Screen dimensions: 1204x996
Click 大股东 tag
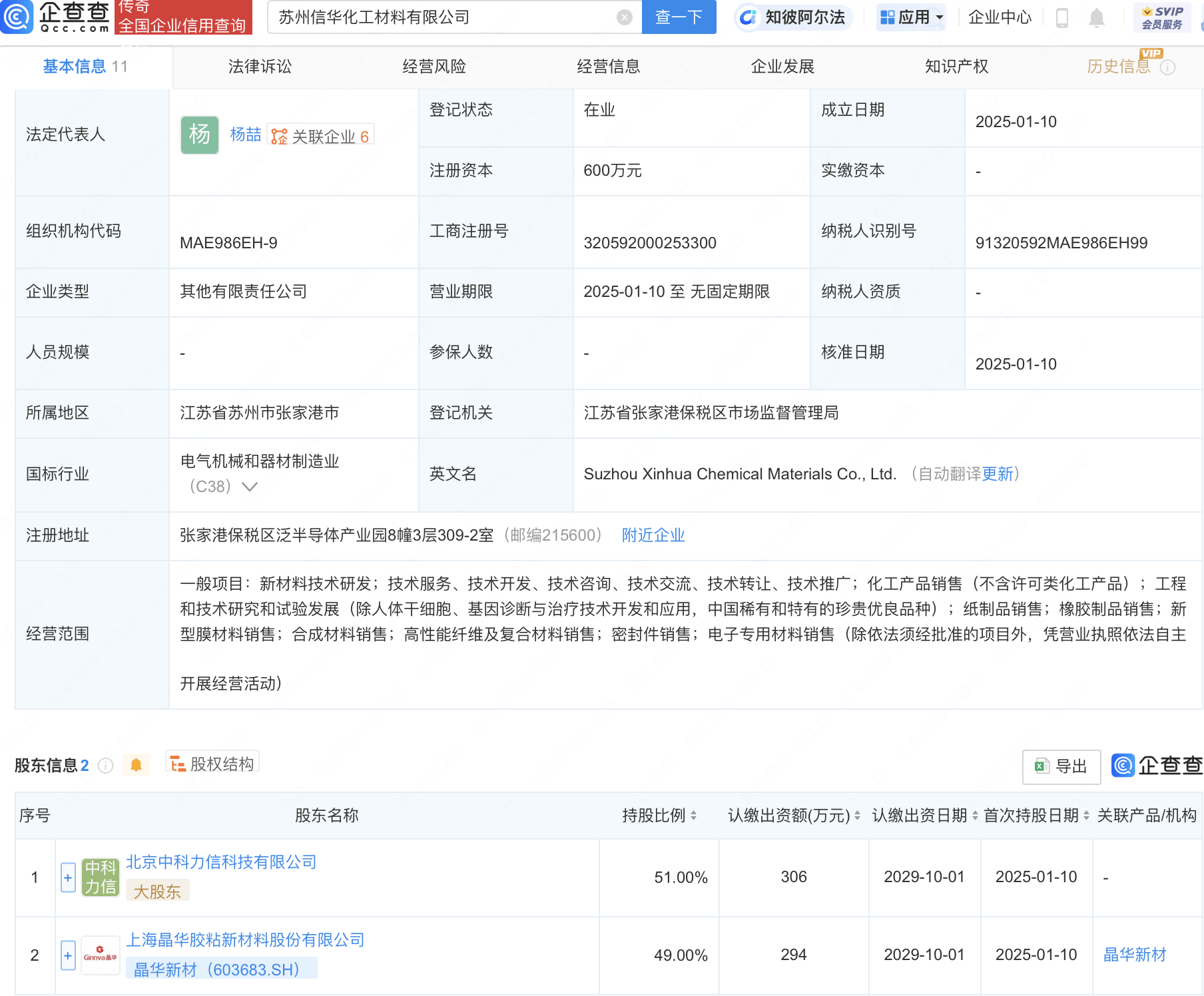point(157,891)
